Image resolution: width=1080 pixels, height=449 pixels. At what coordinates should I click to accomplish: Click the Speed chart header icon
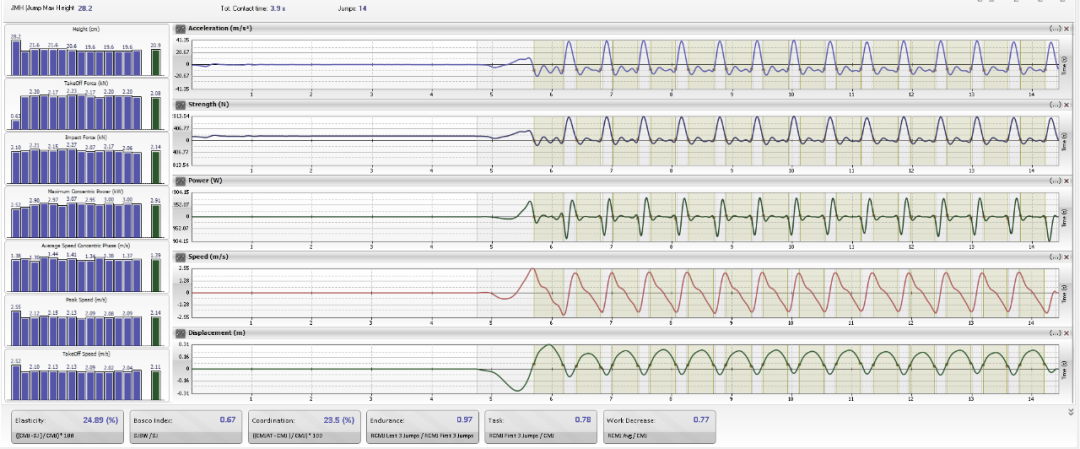click(180, 257)
